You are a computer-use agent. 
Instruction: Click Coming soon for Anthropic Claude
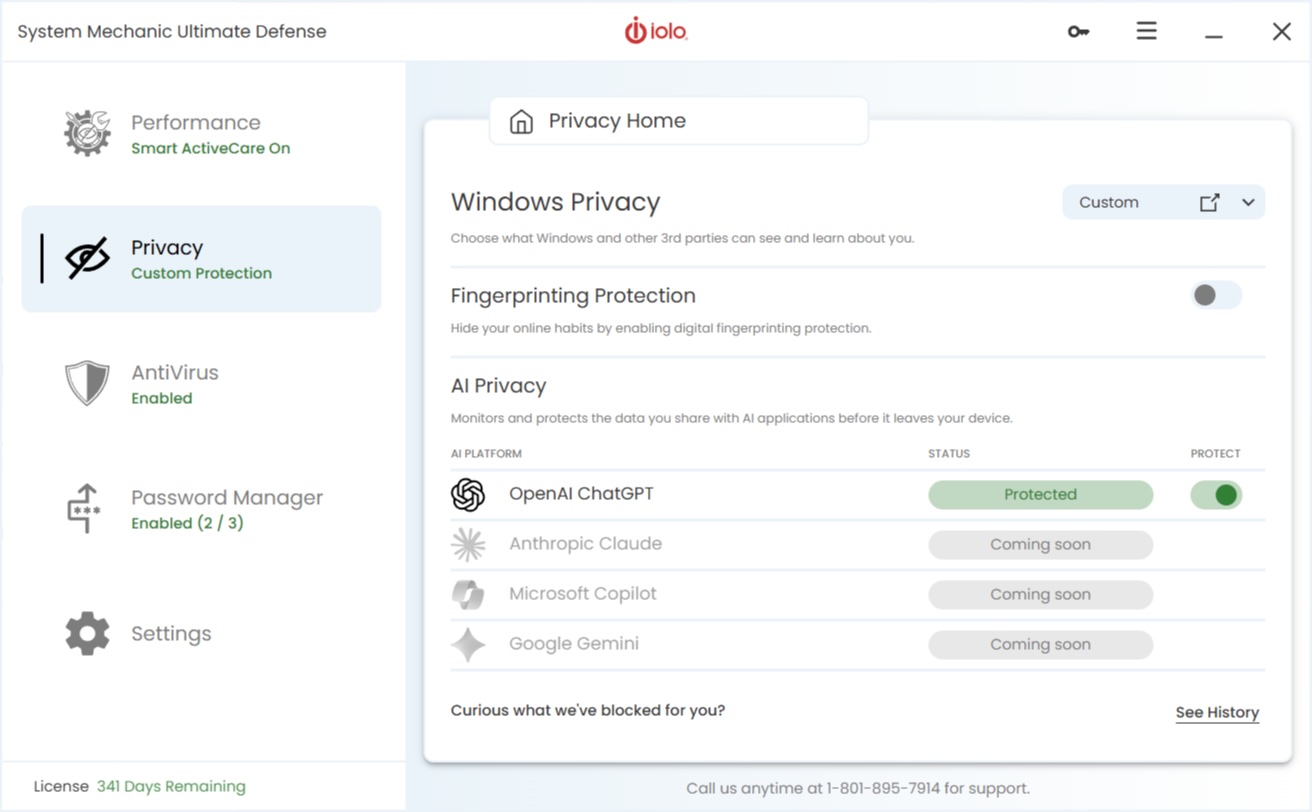click(x=1040, y=544)
